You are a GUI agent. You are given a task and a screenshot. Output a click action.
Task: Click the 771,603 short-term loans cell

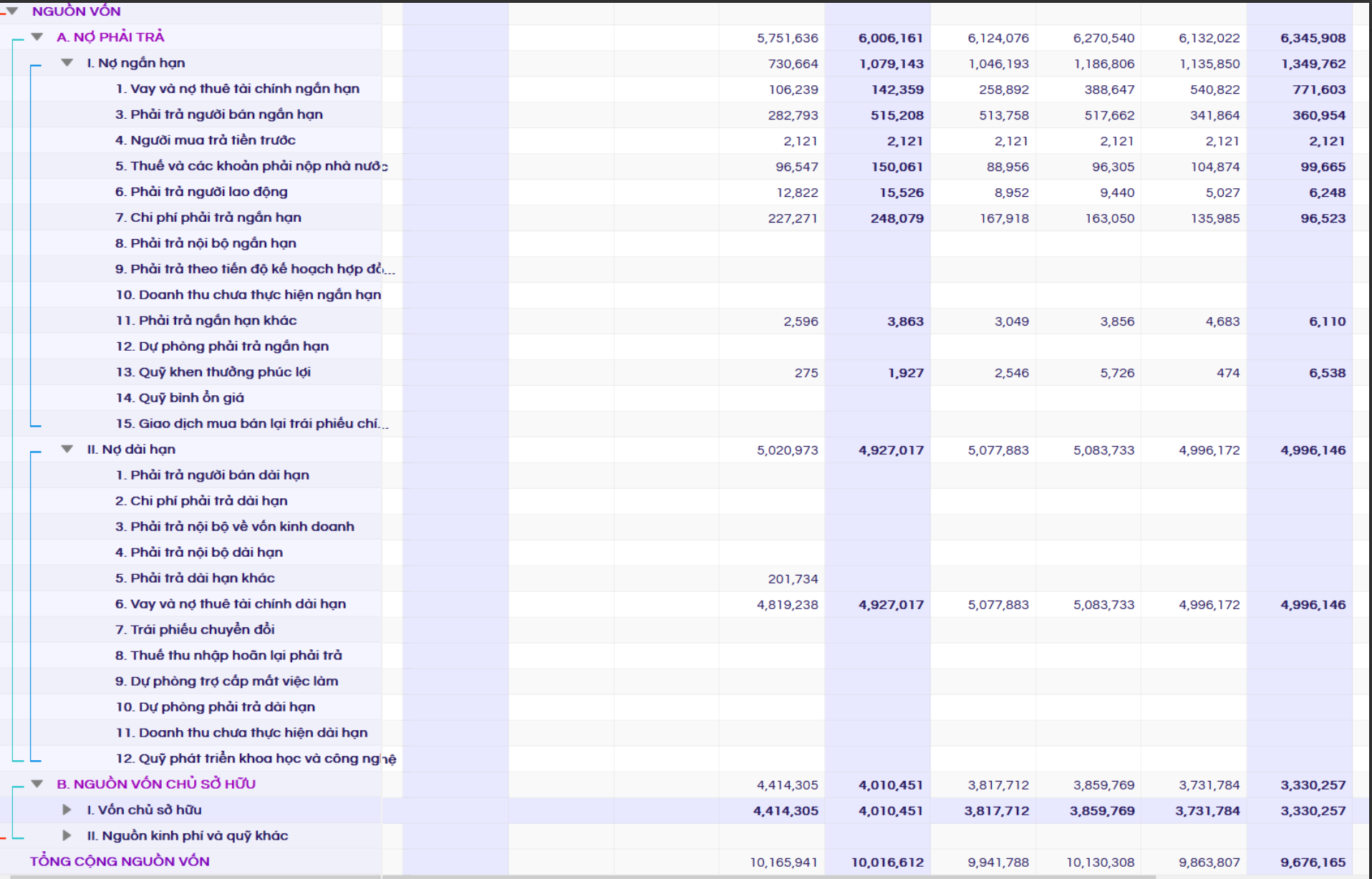point(1318,89)
